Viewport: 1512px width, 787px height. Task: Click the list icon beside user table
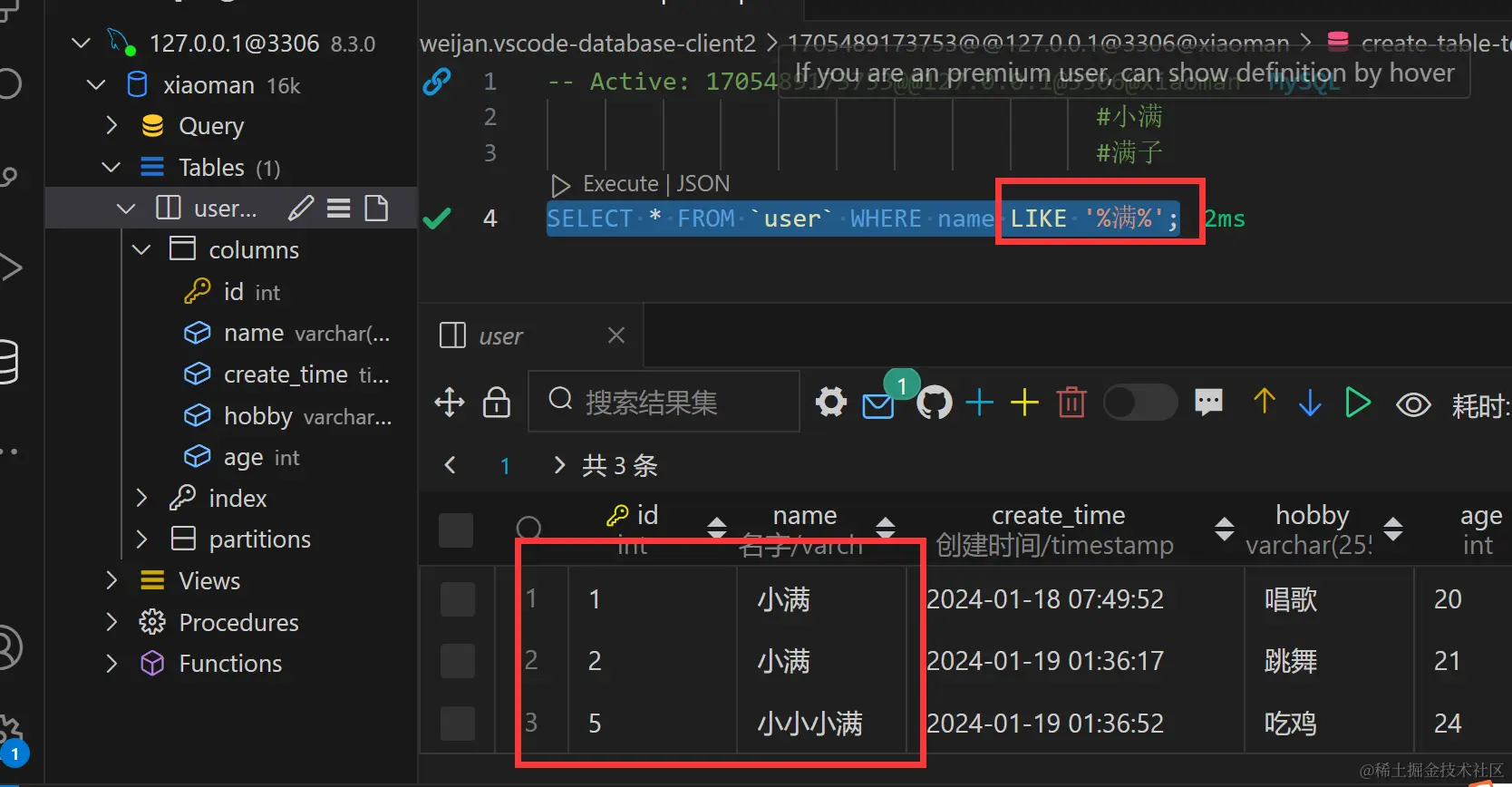tap(339, 209)
